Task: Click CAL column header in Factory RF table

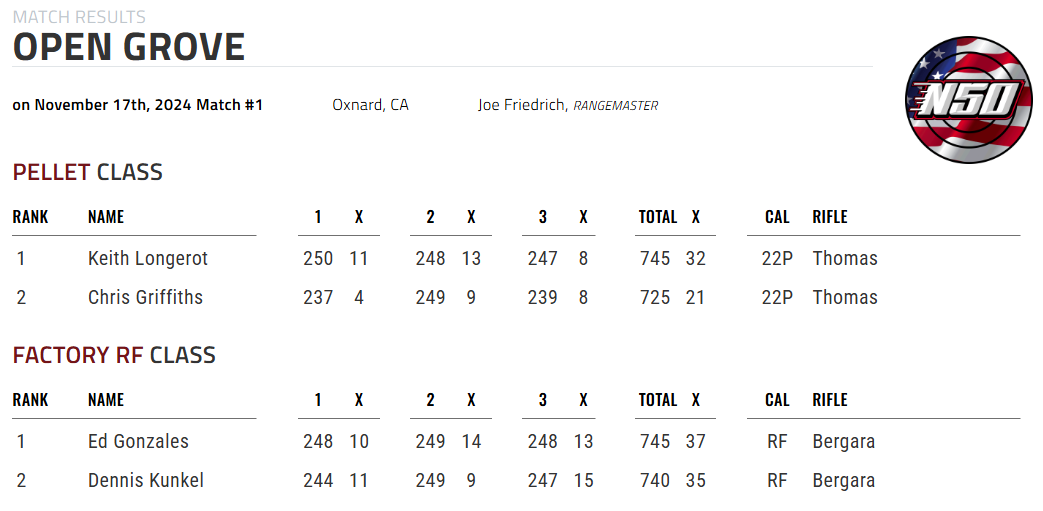Action: [x=777, y=400]
